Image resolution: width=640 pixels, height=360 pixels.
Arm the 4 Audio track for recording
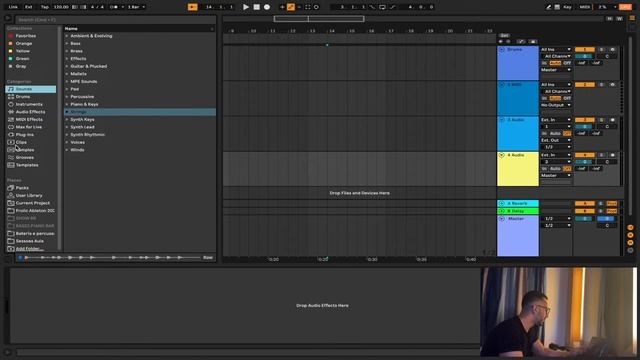pos(612,155)
